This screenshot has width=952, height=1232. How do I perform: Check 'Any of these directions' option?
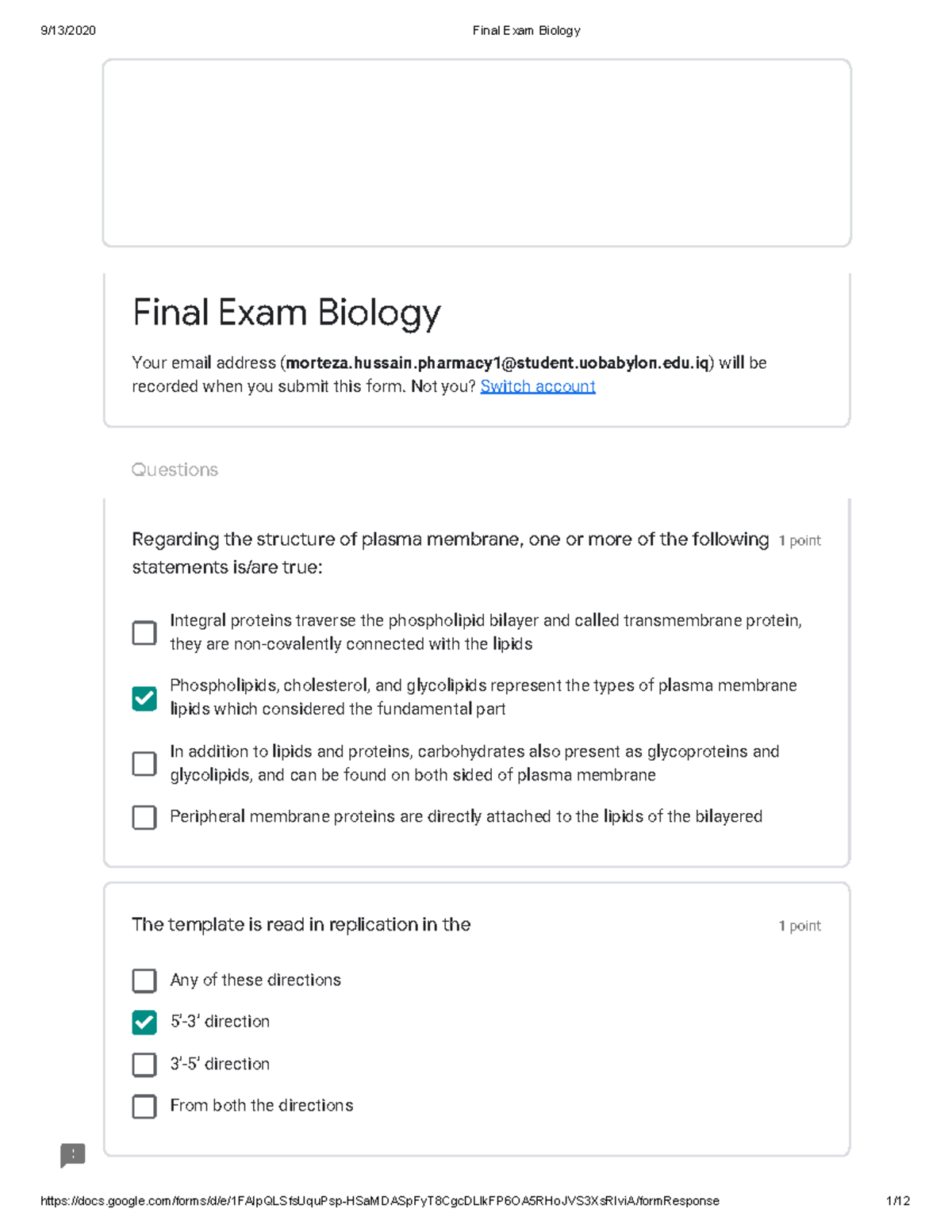pyautogui.click(x=144, y=981)
